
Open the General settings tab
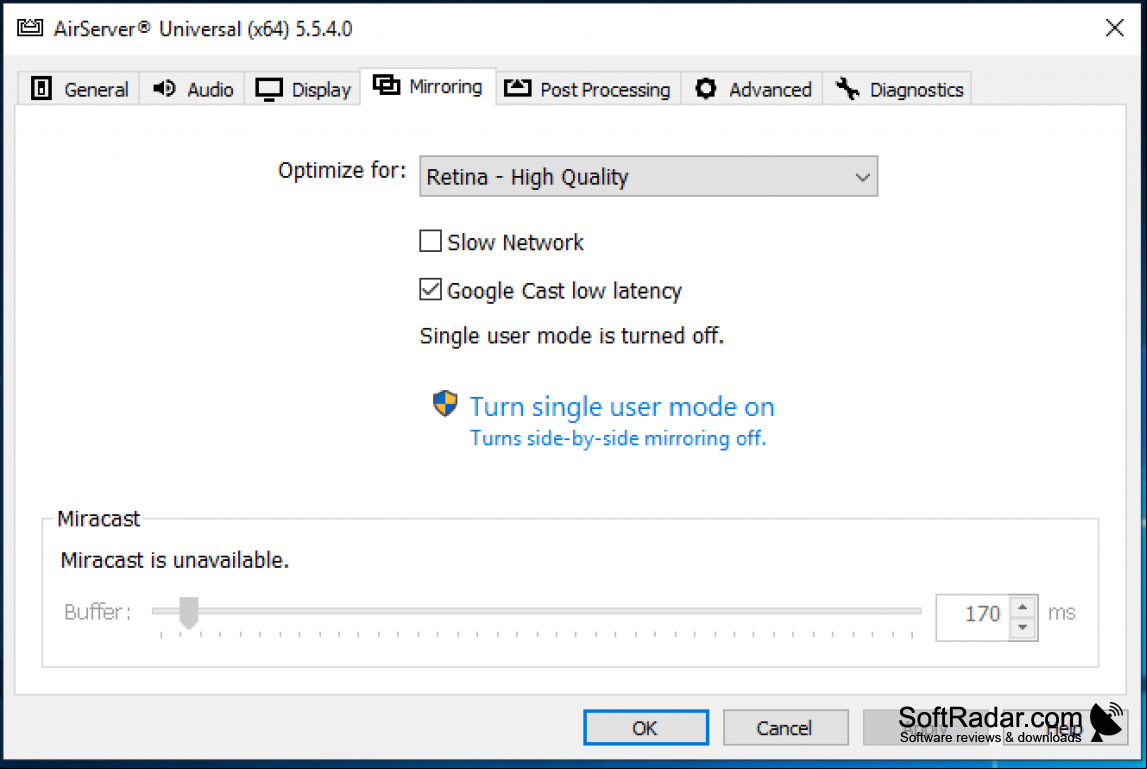pyautogui.click(x=79, y=89)
